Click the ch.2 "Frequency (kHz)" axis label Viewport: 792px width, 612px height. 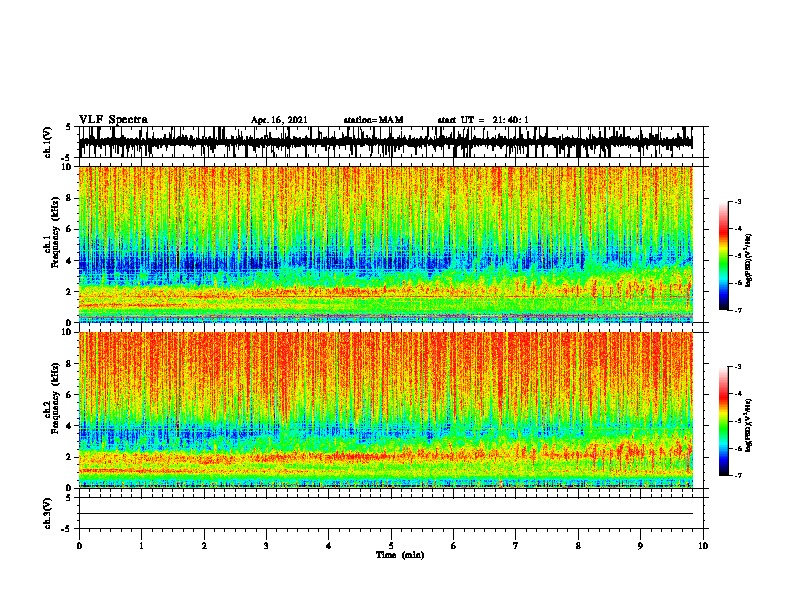click(55, 398)
